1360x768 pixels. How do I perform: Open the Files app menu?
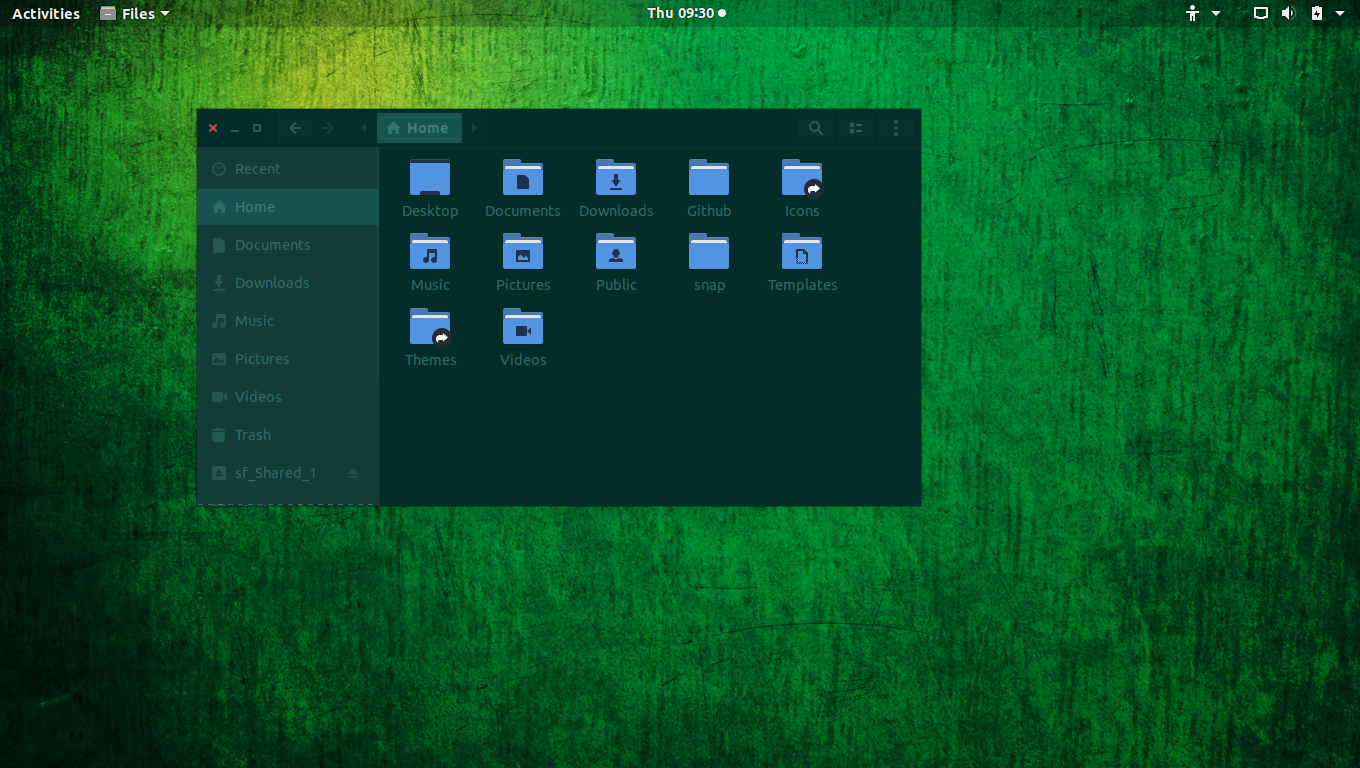tap(135, 13)
